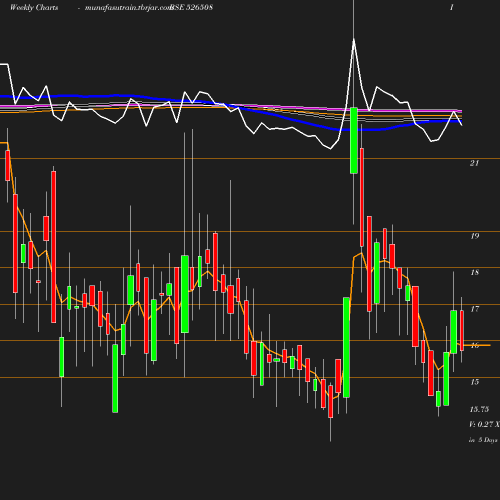Click the price axis label 17
Screen dimensions: 500x500
pyautogui.click(x=475, y=309)
